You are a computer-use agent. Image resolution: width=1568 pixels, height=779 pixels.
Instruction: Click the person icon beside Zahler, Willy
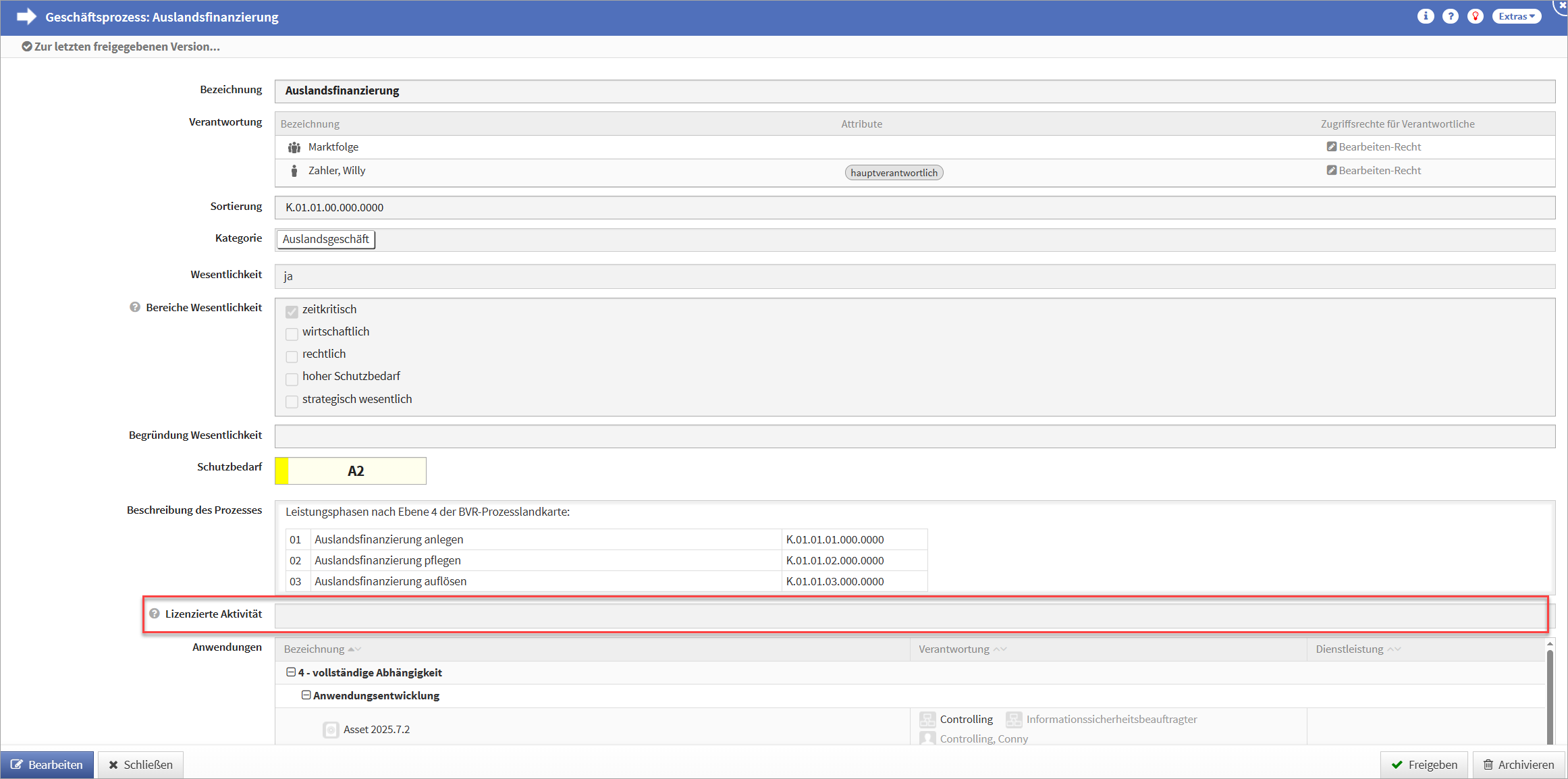pyautogui.click(x=294, y=171)
